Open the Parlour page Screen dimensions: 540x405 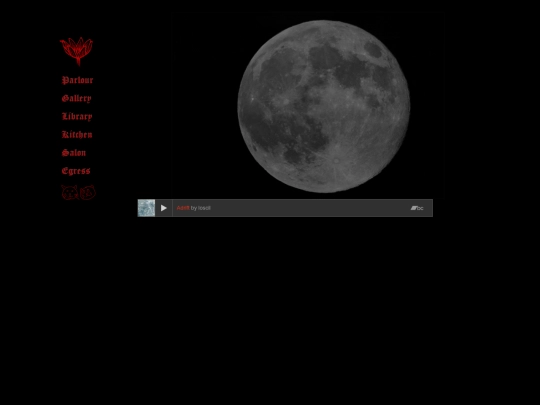point(77,80)
